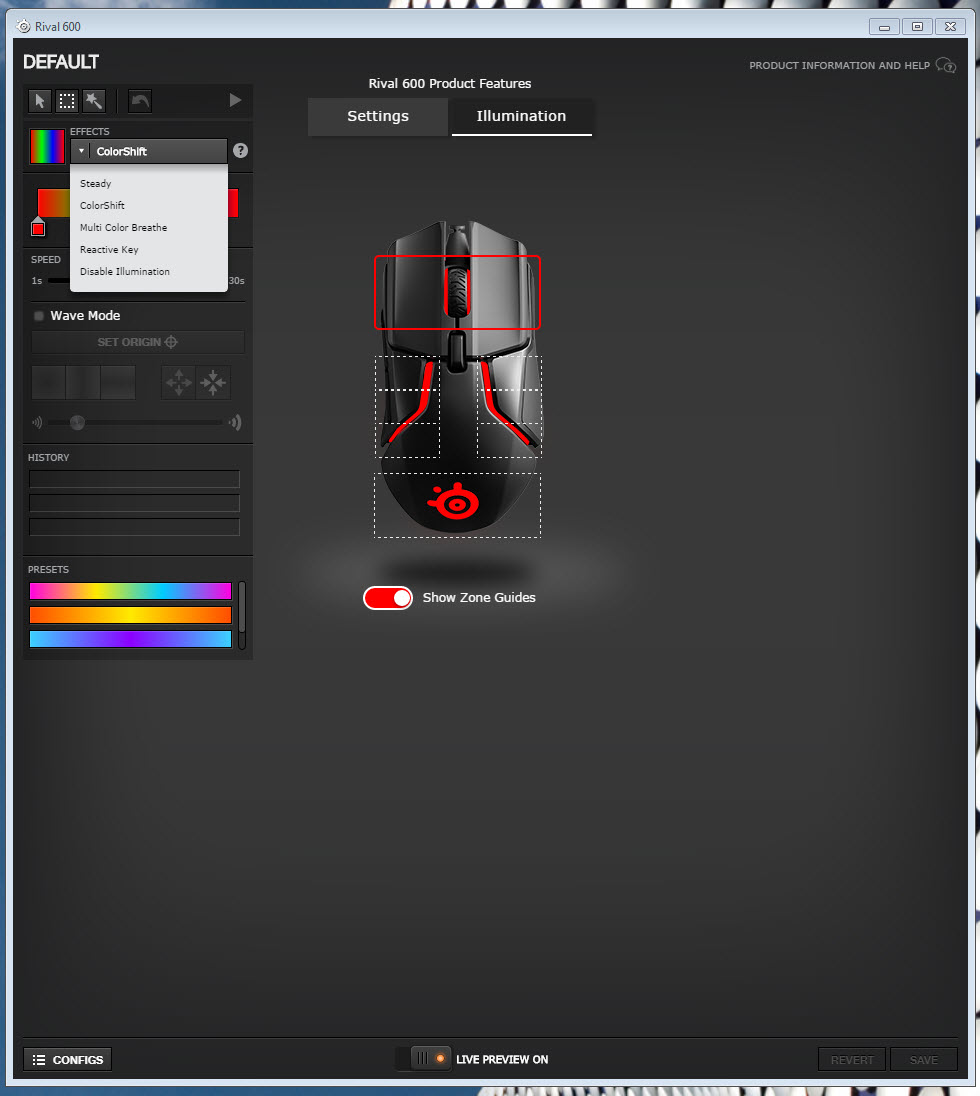The height and width of the screenshot is (1096, 980).
Task: Select the SteelSeries logo illumination zone
Action: point(457,505)
